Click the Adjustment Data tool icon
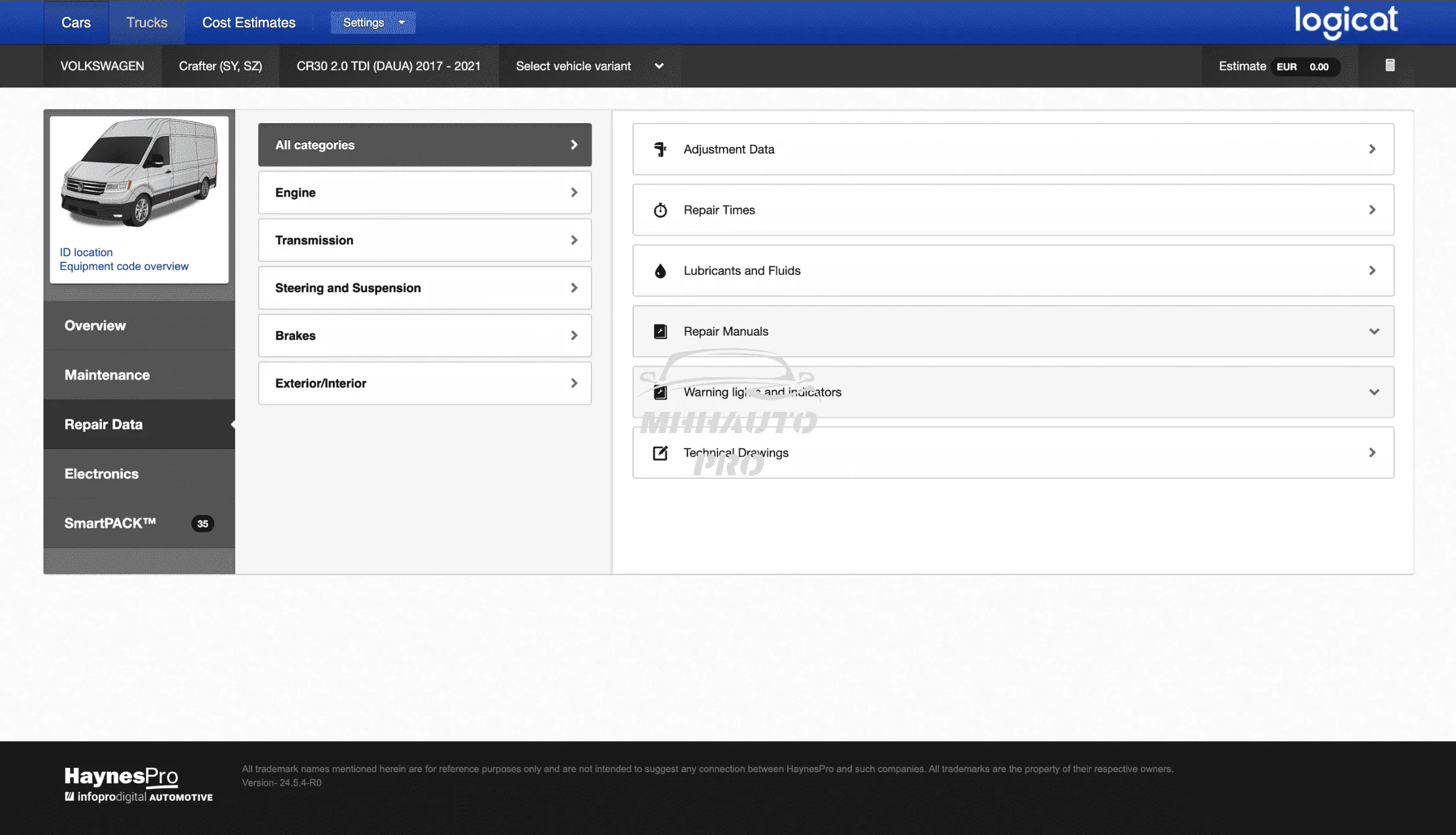The image size is (1456, 835). pyautogui.click(x=660, y=149)
